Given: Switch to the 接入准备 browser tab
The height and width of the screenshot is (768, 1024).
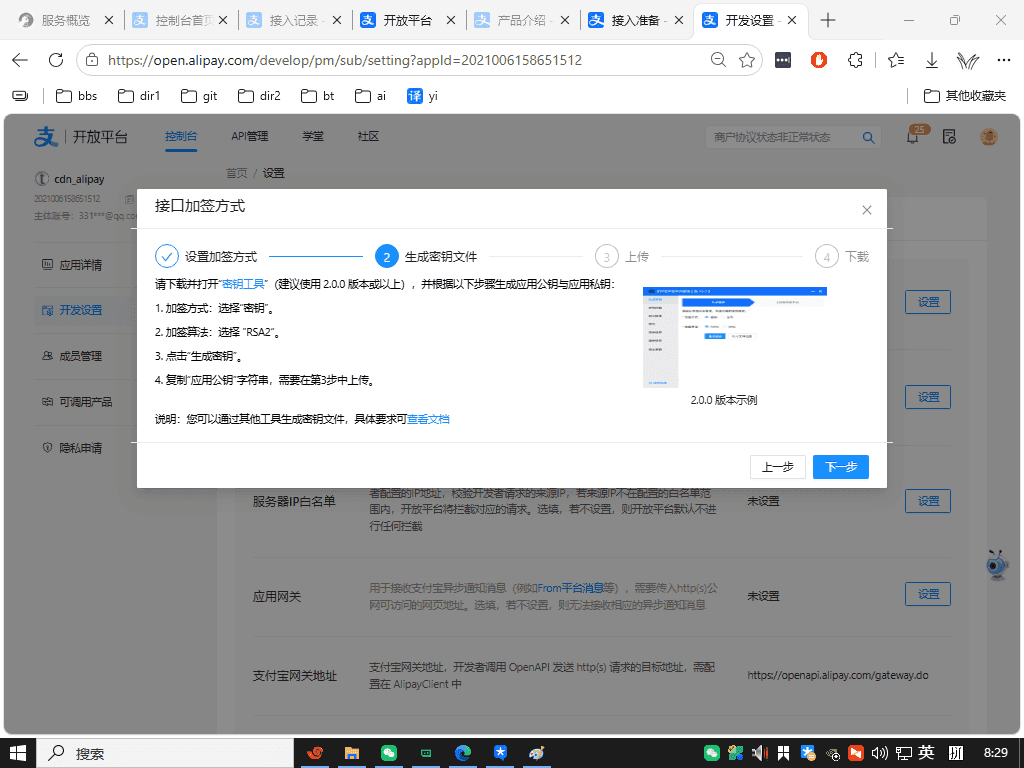Looking at the screenshot, I should 635,20.
